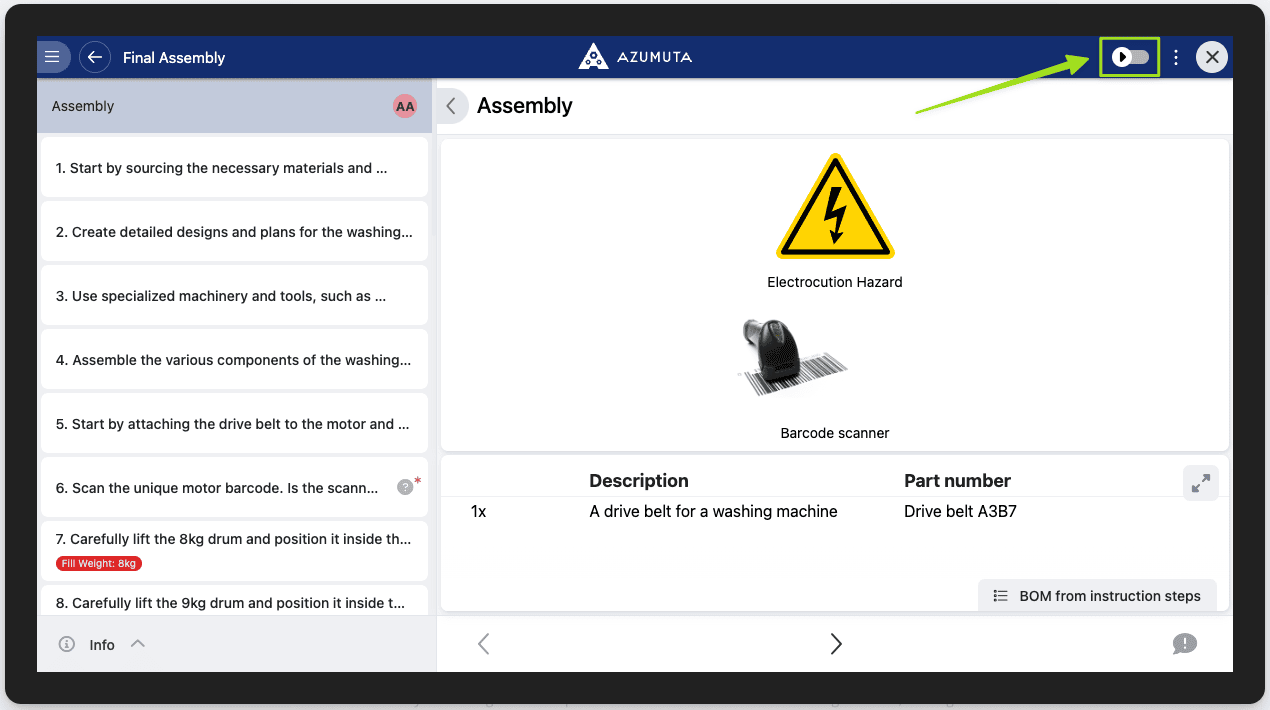Screen dimensions: 1270x710
Task: Click the help icon on step 6
Action: tap(405, 487)
